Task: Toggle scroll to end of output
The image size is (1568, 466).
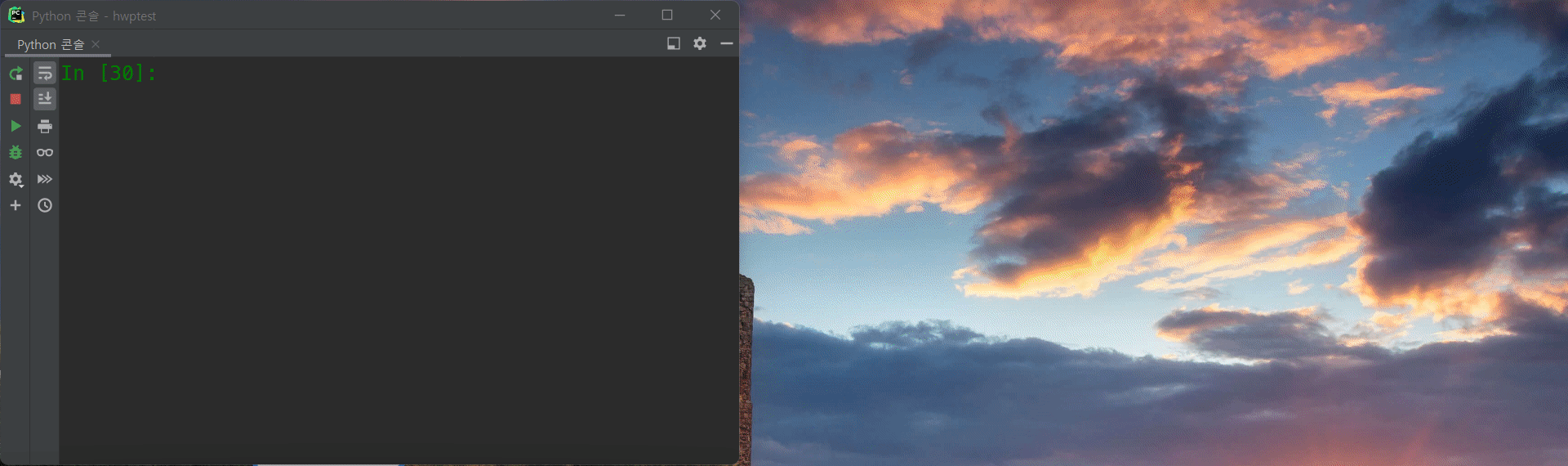Action: [45, 99]
